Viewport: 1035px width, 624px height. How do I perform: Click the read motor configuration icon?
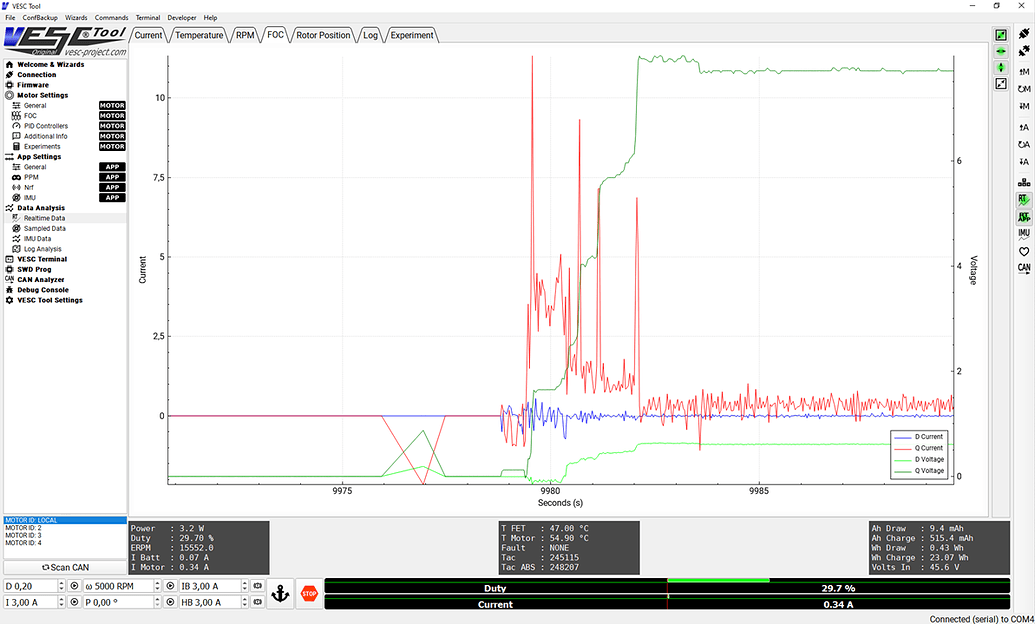(1023, 72)
